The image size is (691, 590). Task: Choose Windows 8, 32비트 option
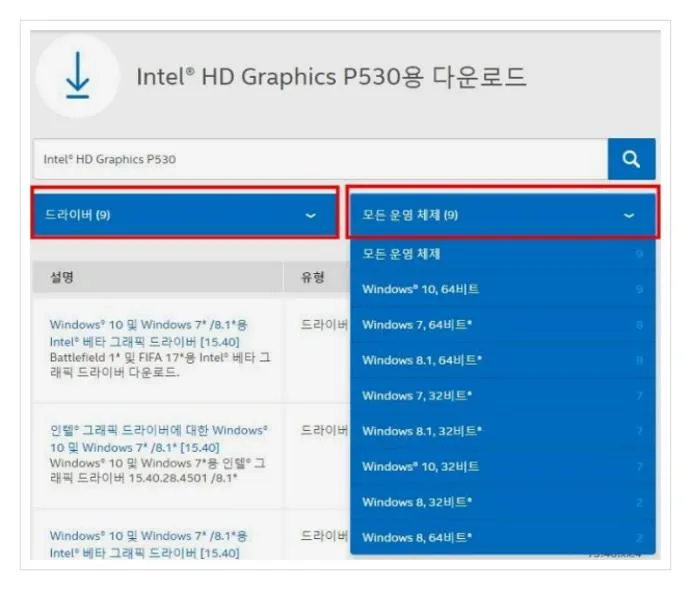(502, 502)
